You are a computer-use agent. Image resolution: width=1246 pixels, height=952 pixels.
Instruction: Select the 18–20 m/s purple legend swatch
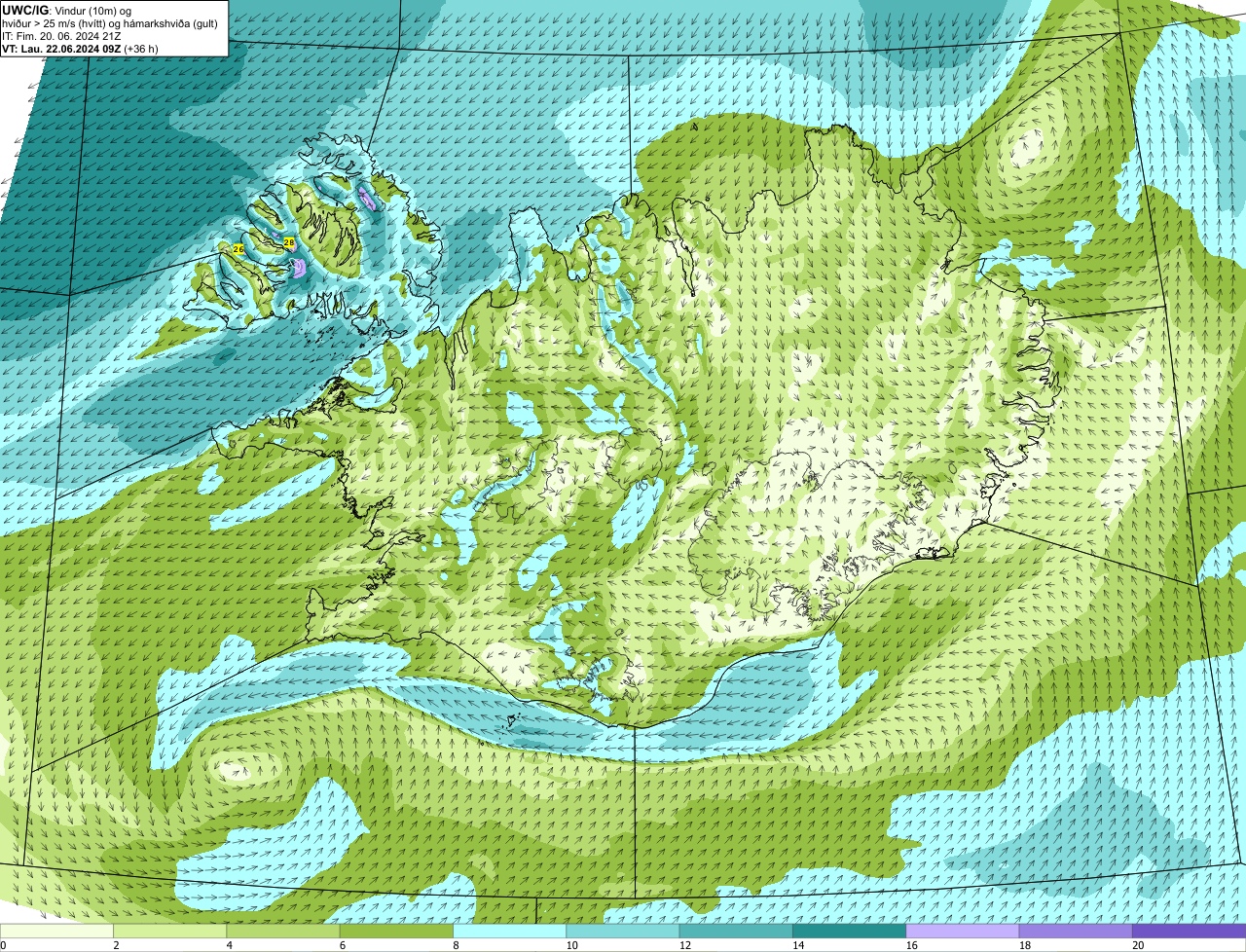tap(1076, 931)
